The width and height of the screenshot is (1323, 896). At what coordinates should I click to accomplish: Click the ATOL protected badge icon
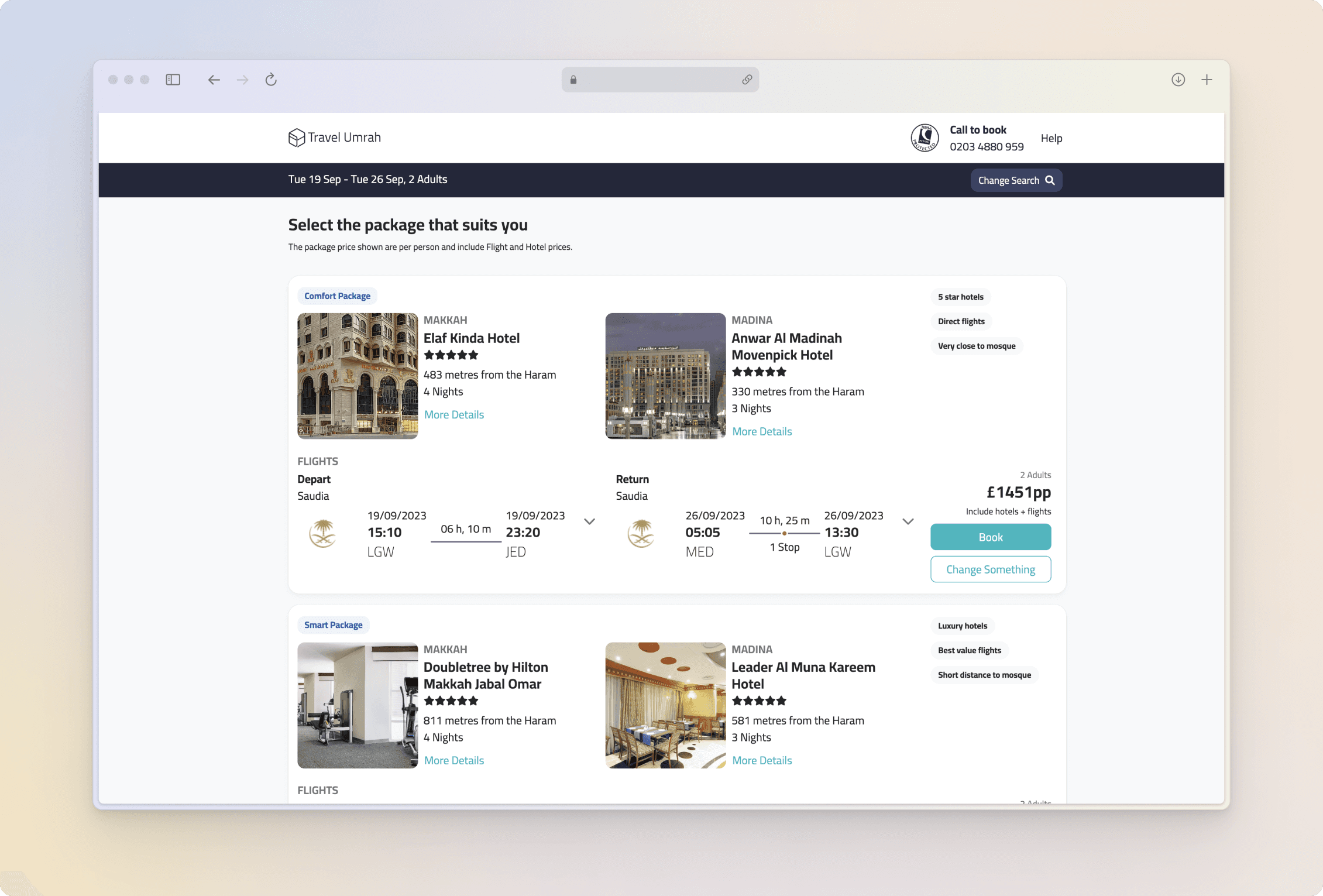click(x=925, y=138)
